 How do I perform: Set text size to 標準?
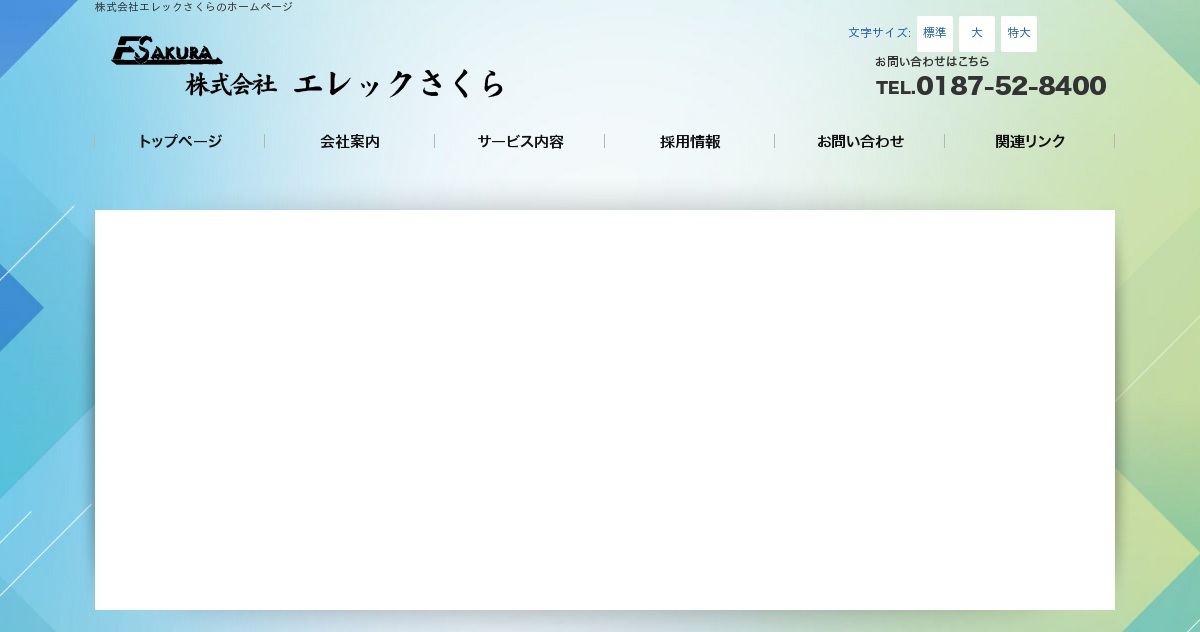(x=935, y=33)
